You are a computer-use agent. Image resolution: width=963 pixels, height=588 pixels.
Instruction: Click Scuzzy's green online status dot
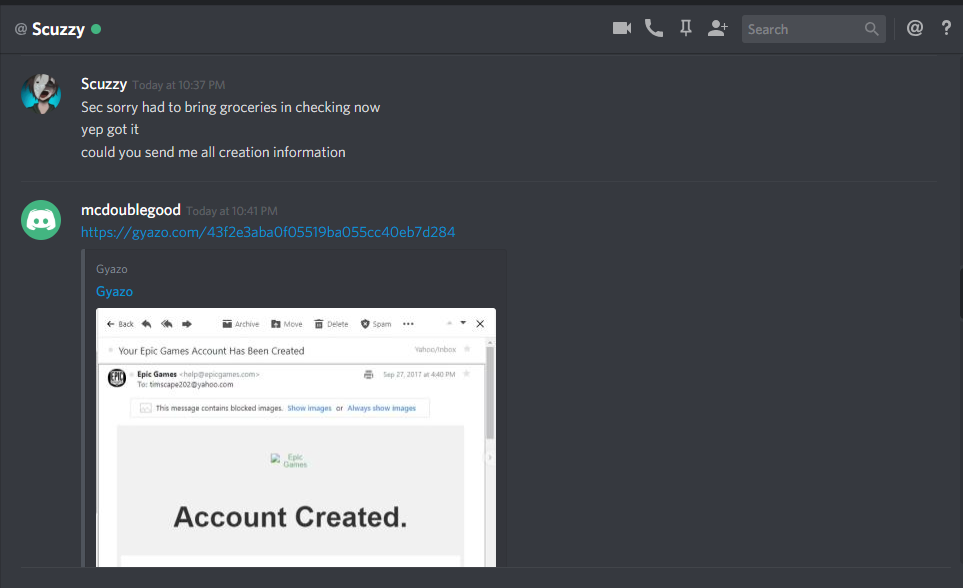pos(96,28)
